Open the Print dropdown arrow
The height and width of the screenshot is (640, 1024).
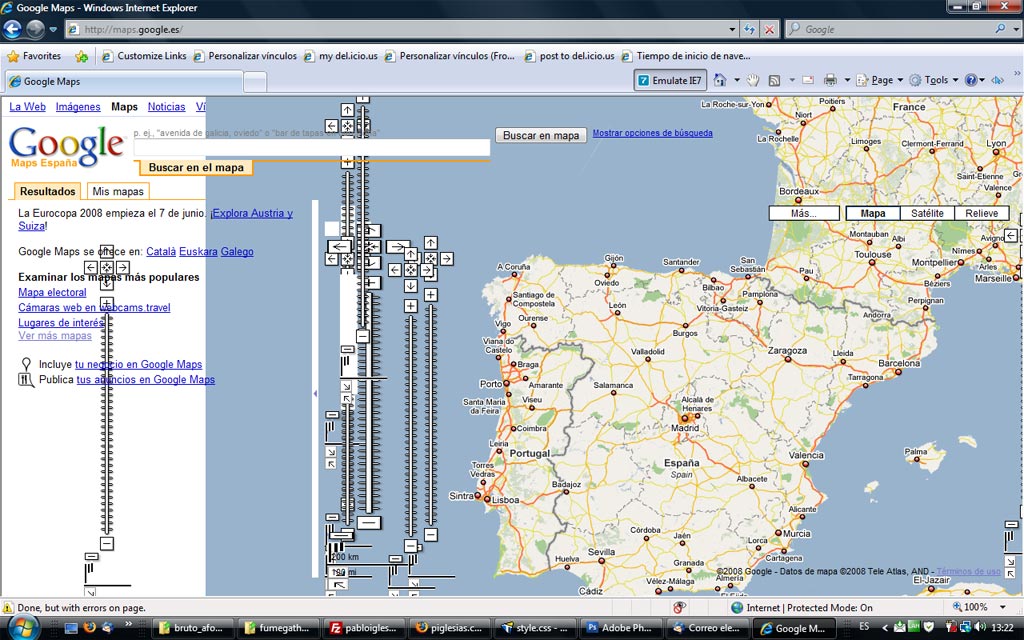click(x=847, y=80)
